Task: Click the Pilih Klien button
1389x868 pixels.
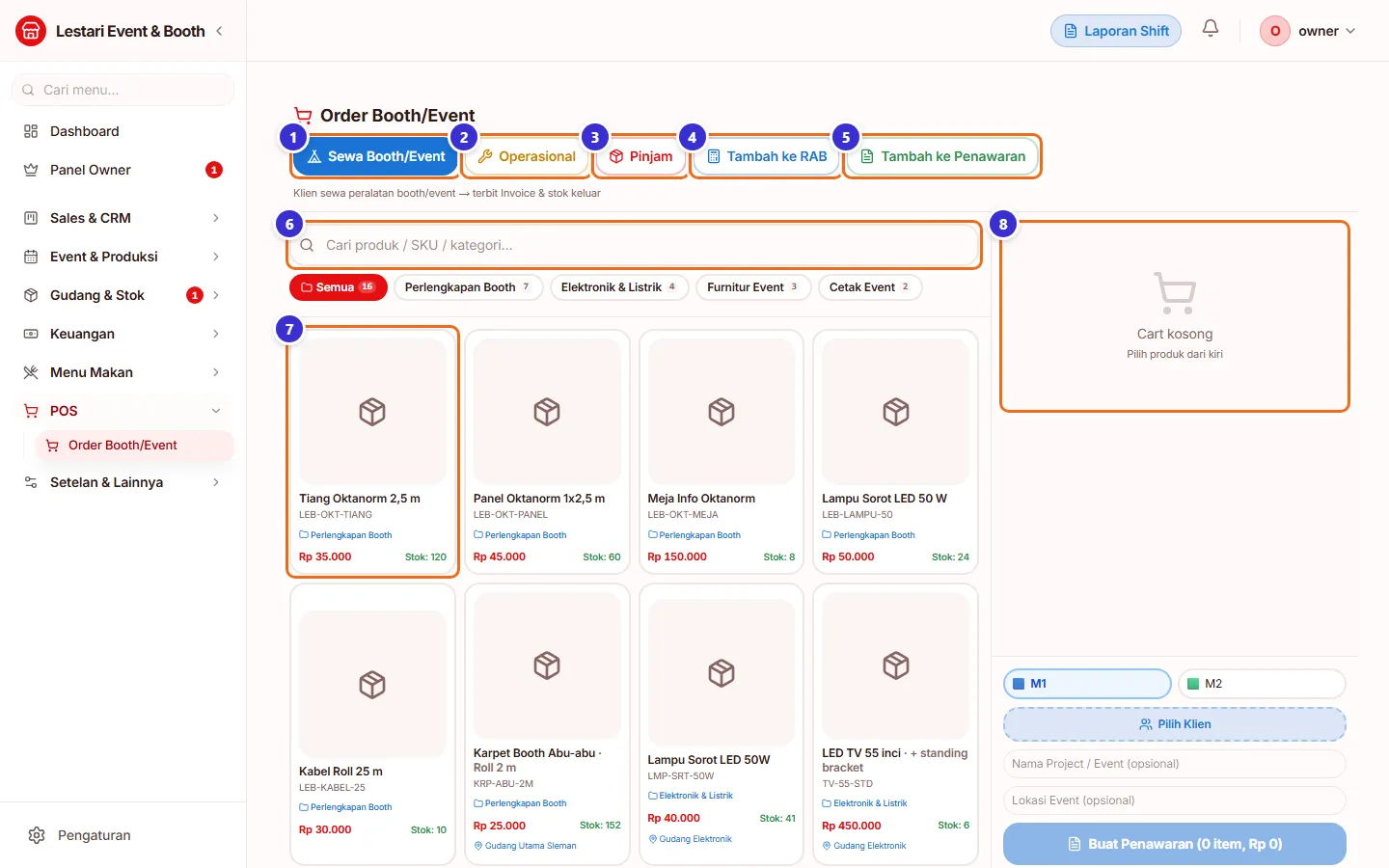Action: click(1175, 724)
